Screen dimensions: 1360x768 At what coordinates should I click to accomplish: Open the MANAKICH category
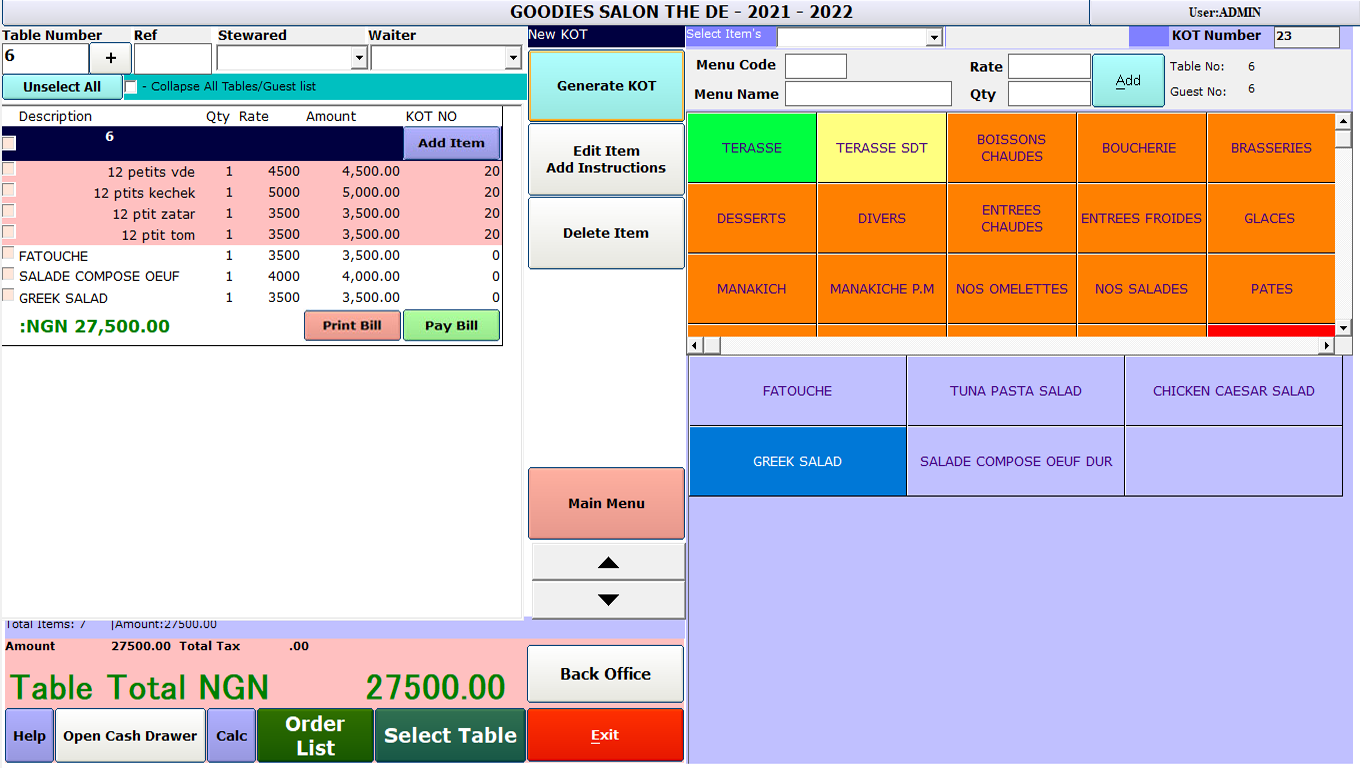tap(752, 289)
